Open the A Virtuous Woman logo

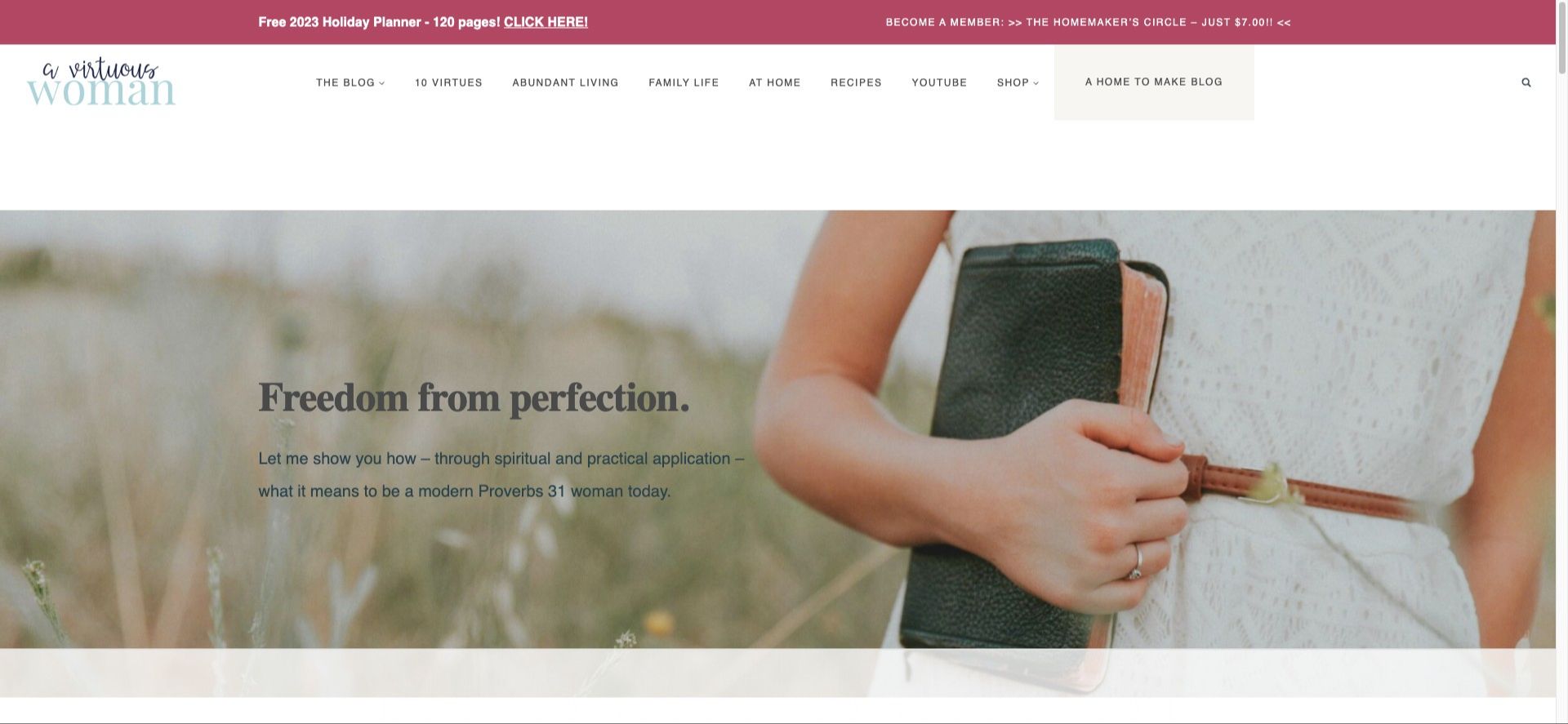click(101, 82)
